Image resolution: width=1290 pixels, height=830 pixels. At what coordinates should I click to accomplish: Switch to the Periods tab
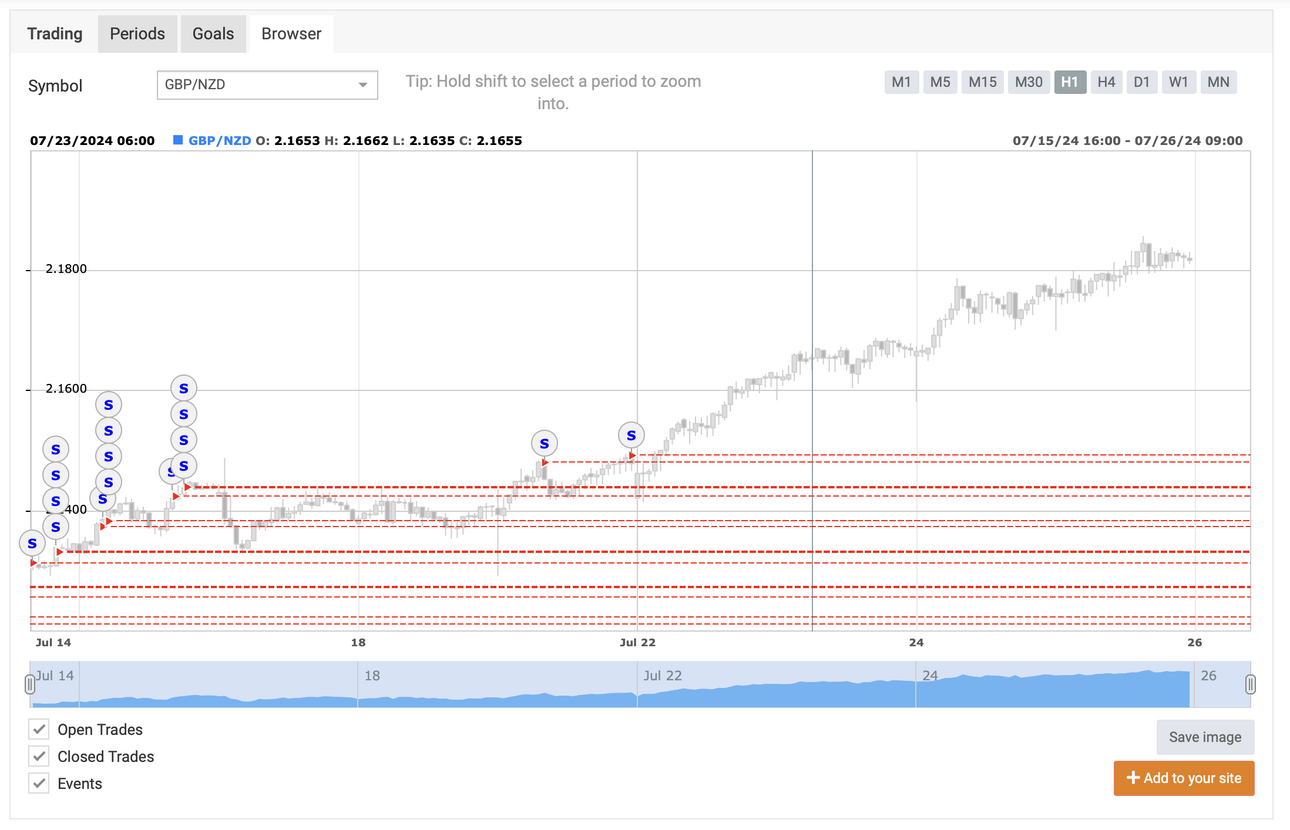(x=138, y=34)
